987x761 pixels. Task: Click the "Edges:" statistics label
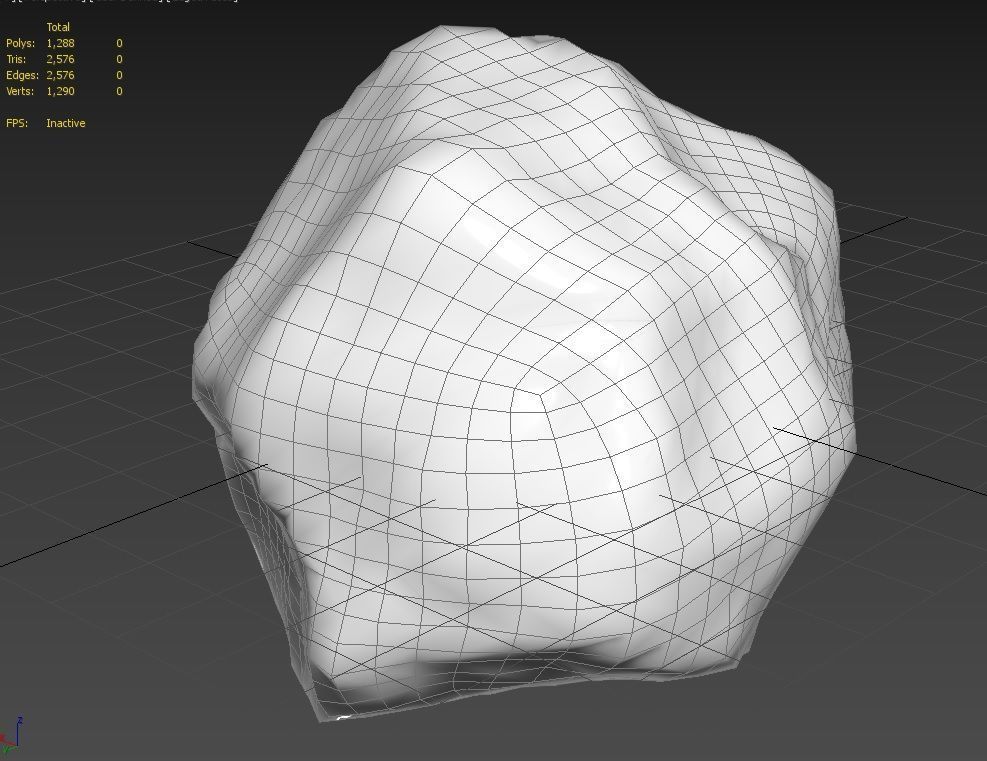(x=22, y=75)
